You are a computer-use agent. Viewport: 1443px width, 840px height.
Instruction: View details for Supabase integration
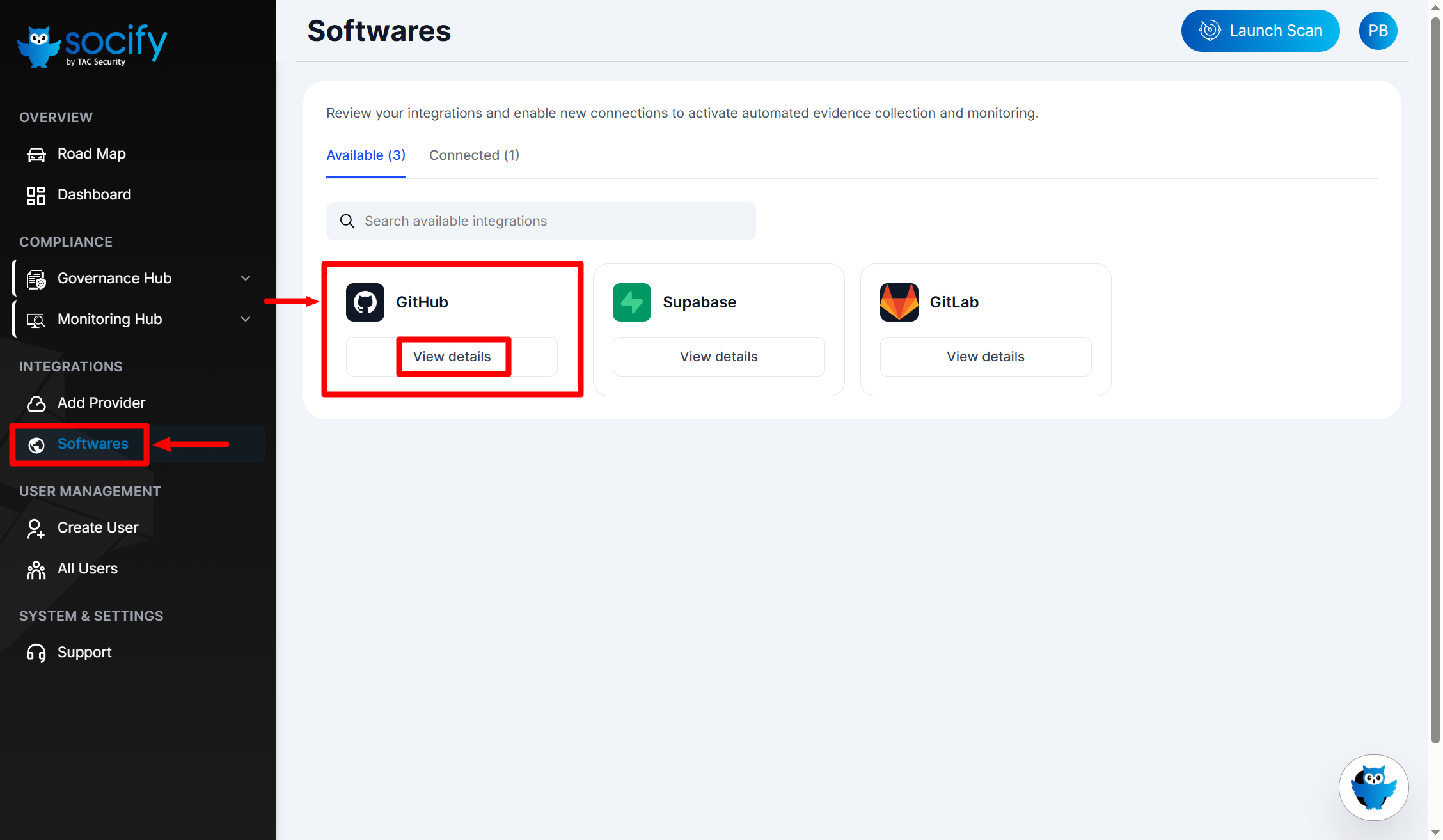click(718, 357)
